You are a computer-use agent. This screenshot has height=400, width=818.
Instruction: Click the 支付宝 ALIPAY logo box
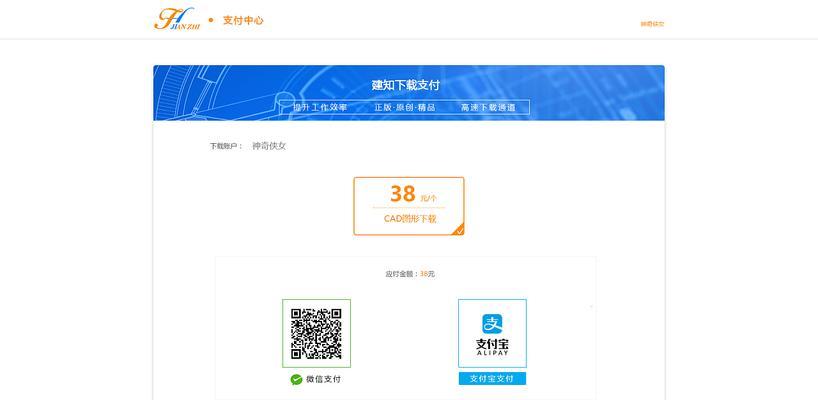492,333
